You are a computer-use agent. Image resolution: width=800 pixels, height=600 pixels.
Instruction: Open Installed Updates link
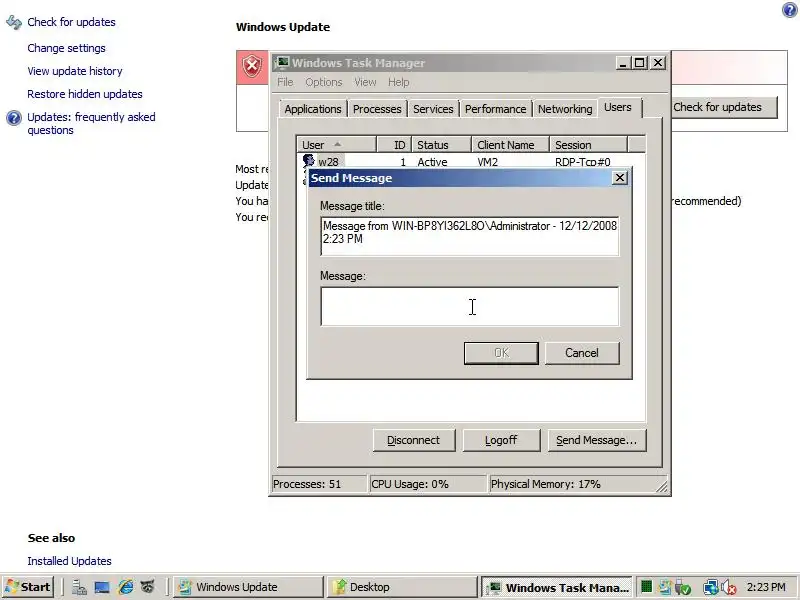click(69, 561)
